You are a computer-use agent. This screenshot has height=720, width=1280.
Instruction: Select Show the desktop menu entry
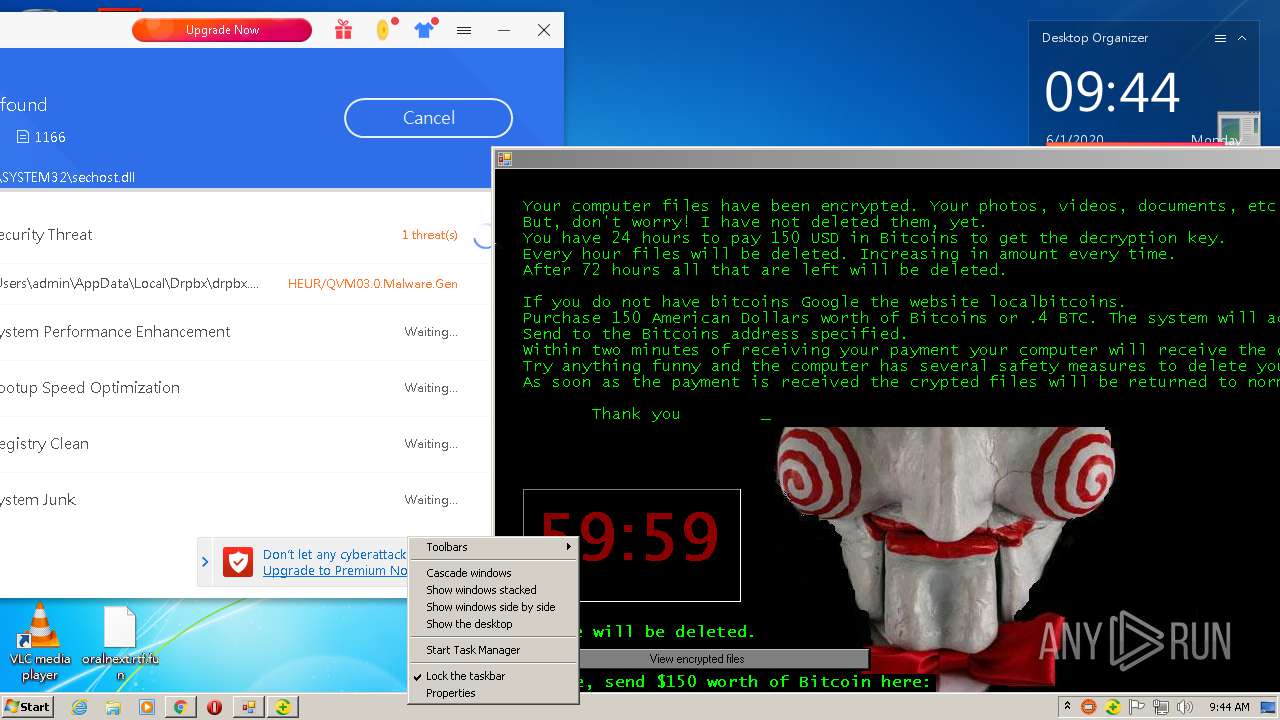493,624
